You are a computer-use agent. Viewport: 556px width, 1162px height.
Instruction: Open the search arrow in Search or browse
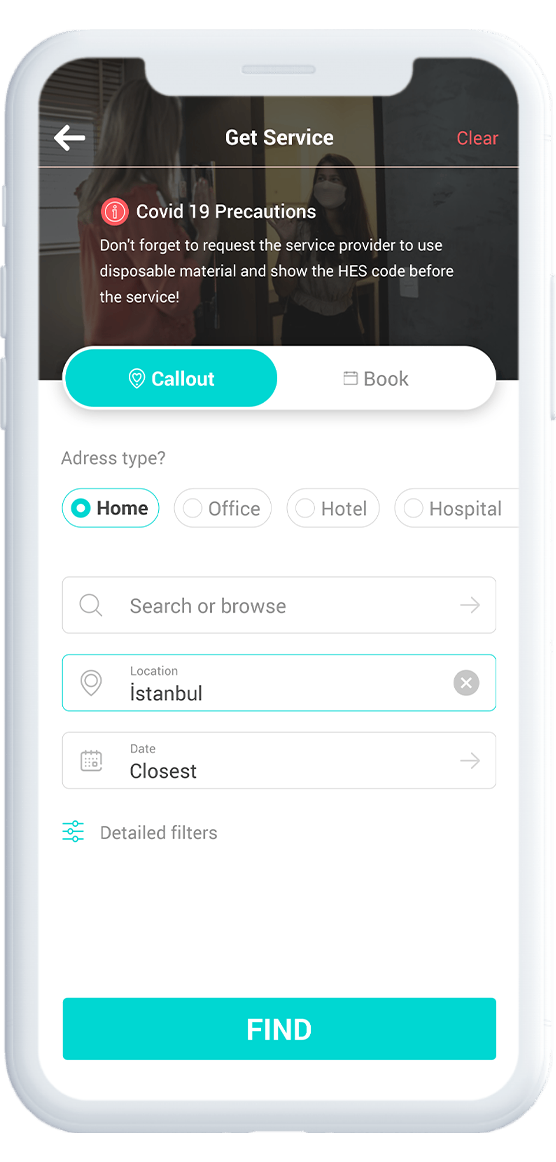click(x=470, y=605)
